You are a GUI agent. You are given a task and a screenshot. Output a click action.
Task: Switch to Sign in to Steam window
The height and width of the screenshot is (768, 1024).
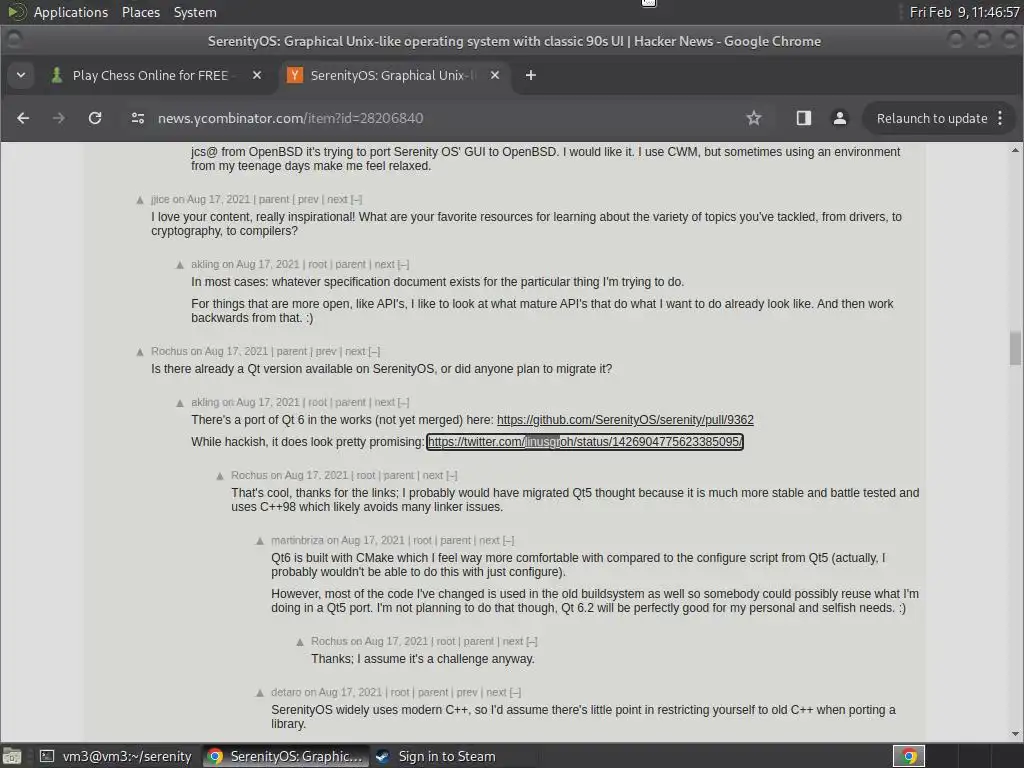tap(436, 756)
